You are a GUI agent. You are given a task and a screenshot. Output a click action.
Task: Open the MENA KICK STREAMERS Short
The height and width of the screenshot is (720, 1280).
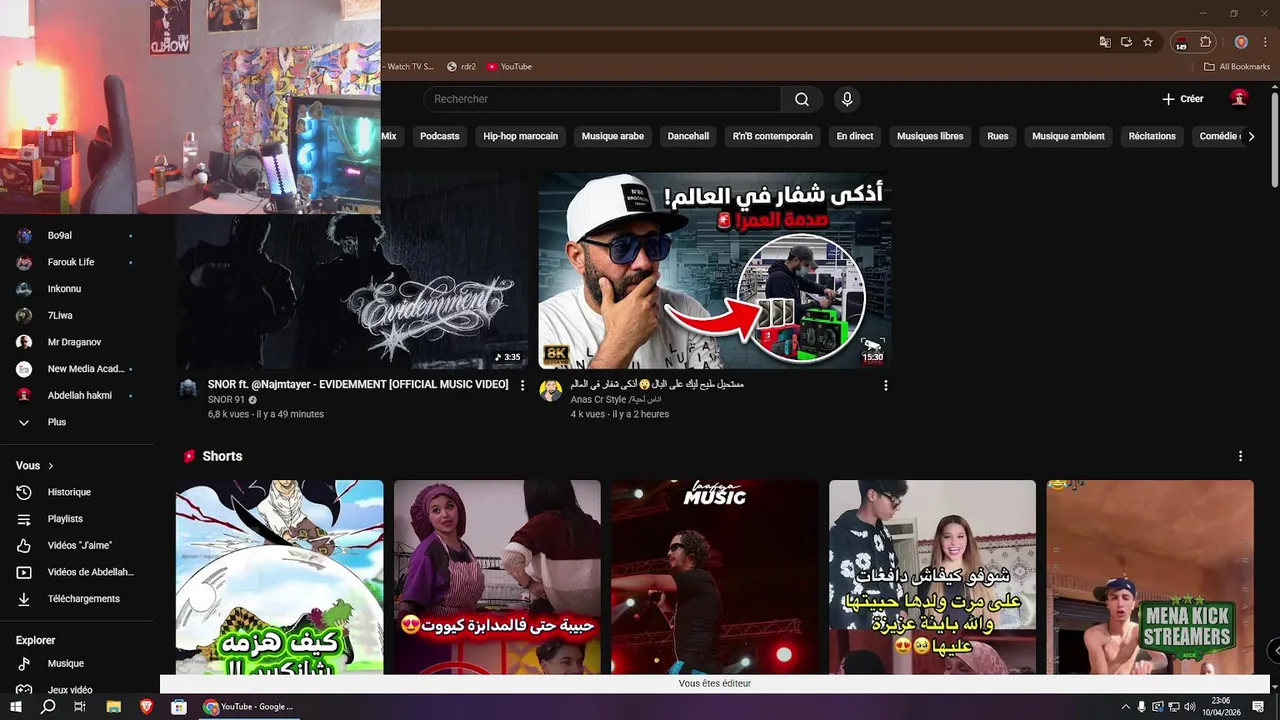point(1150,577)
